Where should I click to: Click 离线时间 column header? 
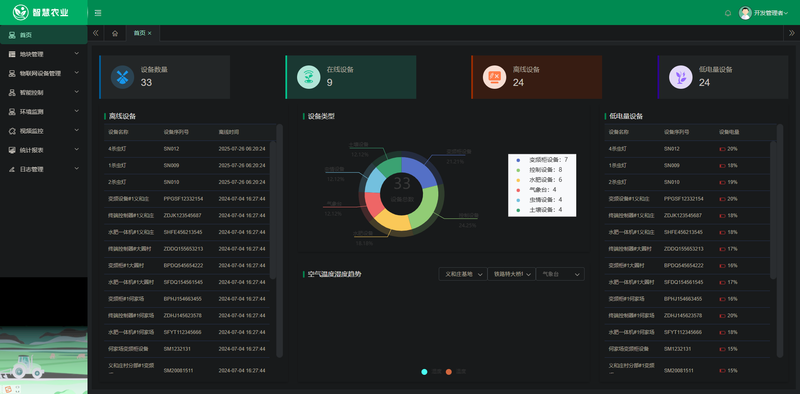point(229,132)
